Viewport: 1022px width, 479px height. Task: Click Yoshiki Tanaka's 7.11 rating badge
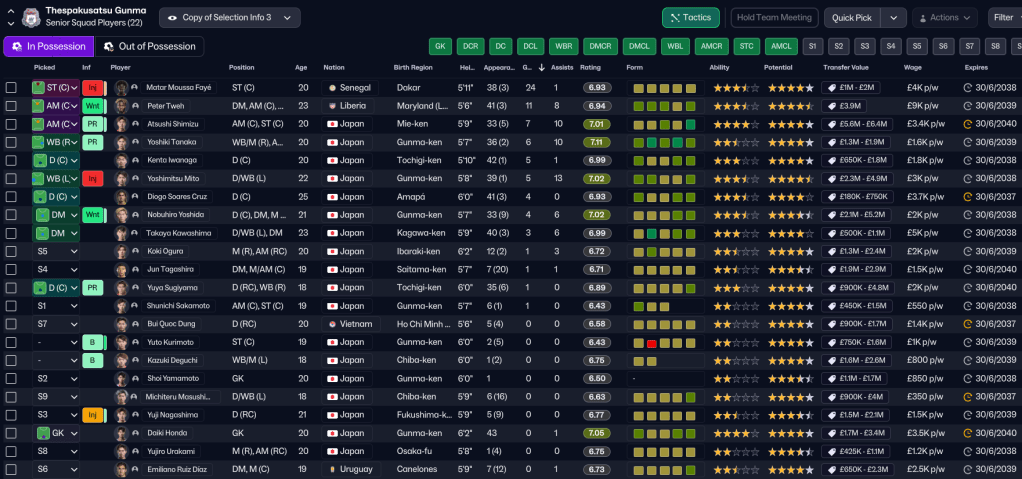(x=596, y=142)
